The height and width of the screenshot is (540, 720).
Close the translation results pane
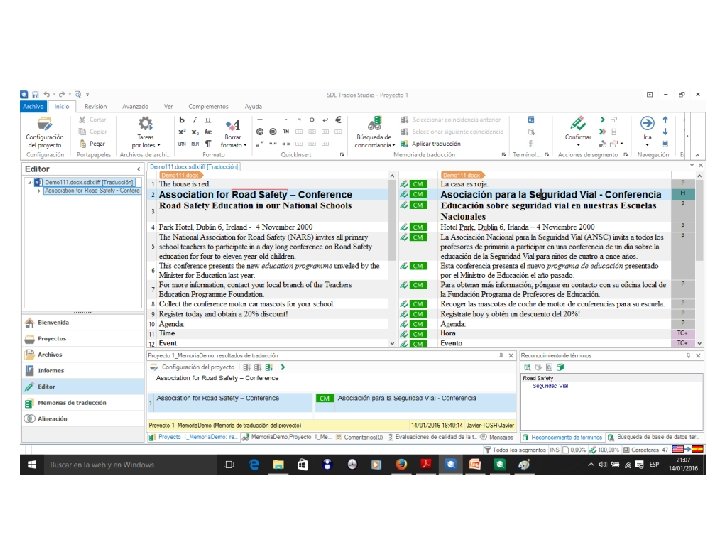pyautogui.click(x=511, y=355)
